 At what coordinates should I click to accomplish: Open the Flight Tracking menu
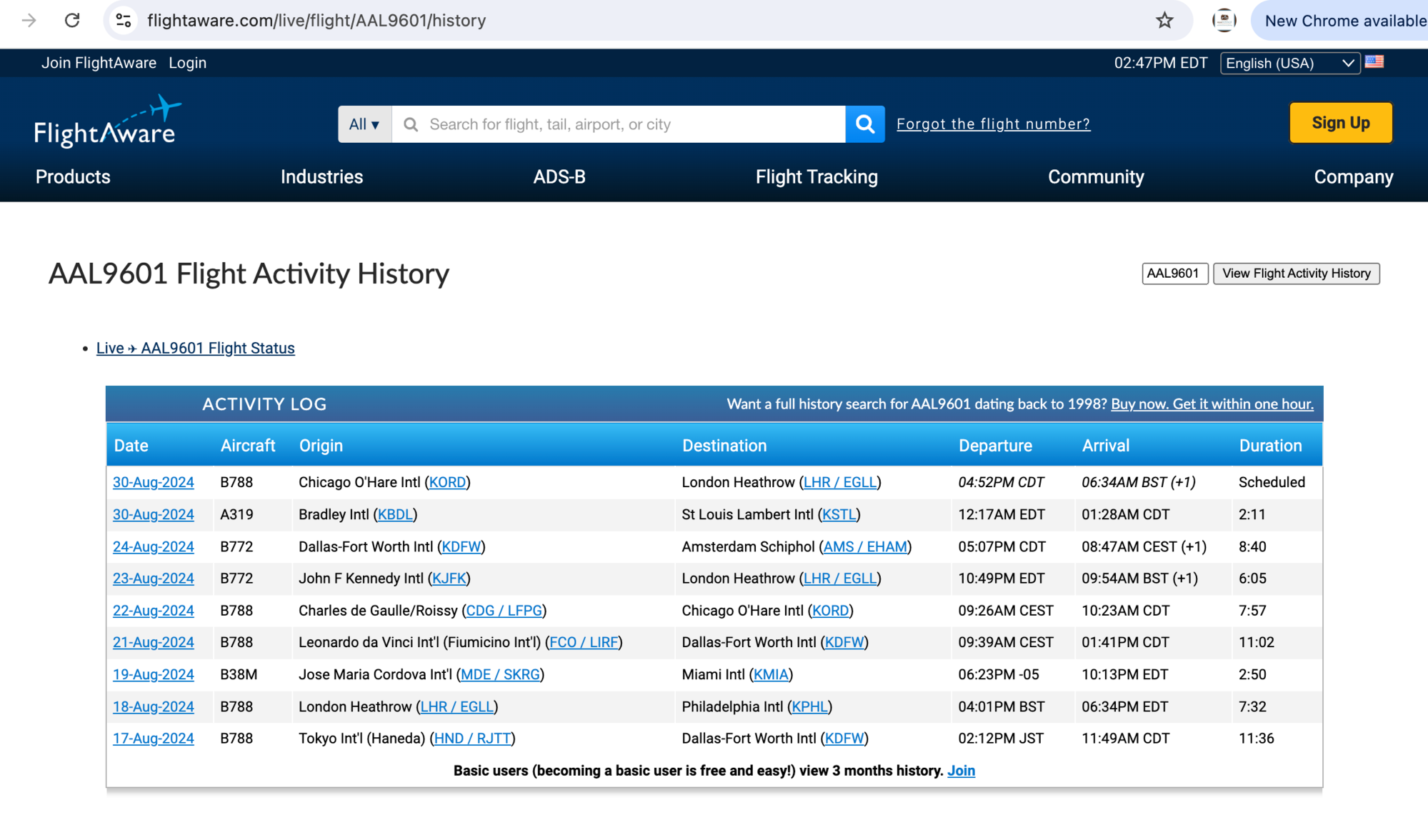coord(817,177)
